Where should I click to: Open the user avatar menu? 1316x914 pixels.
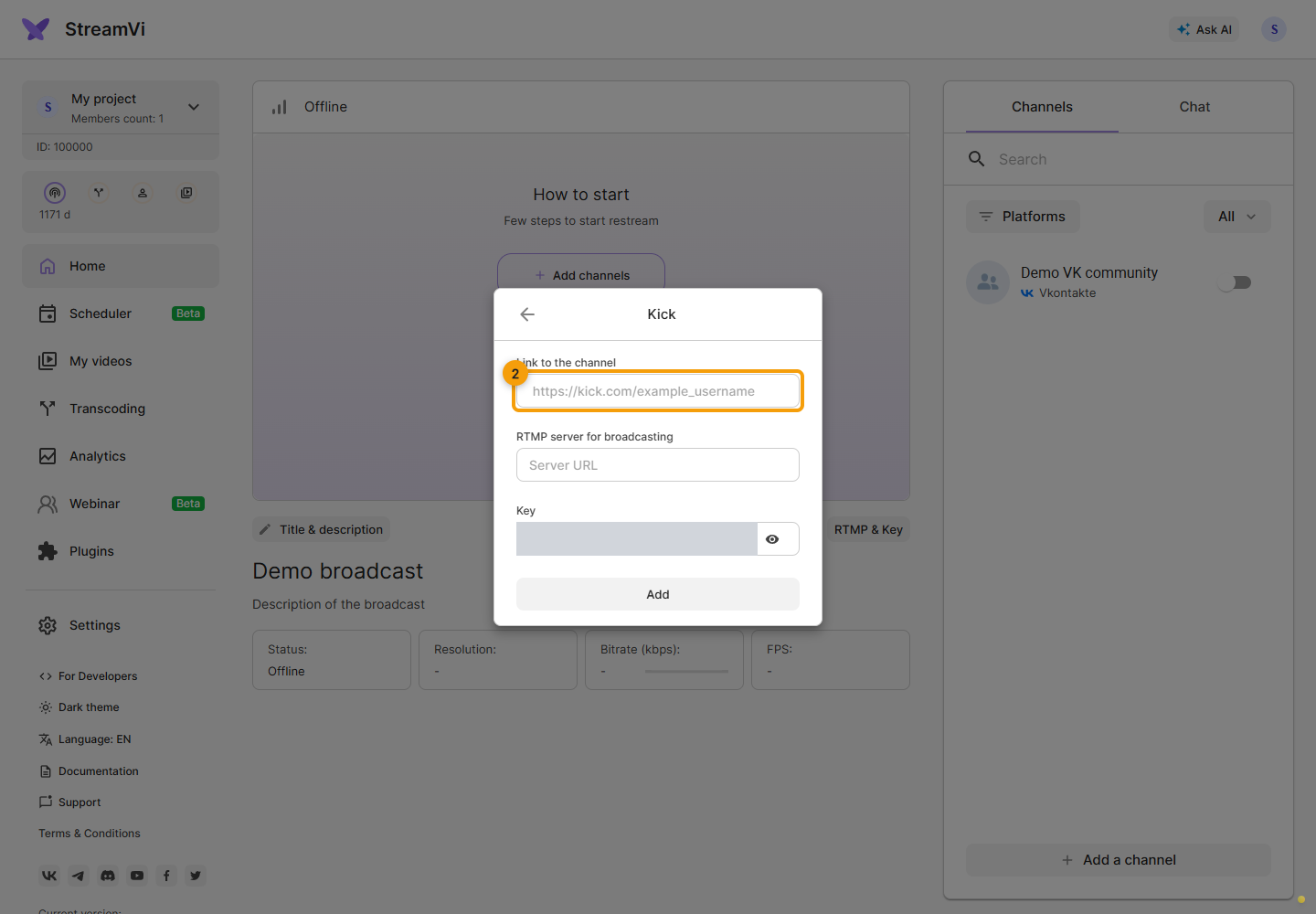[1274, 29]
